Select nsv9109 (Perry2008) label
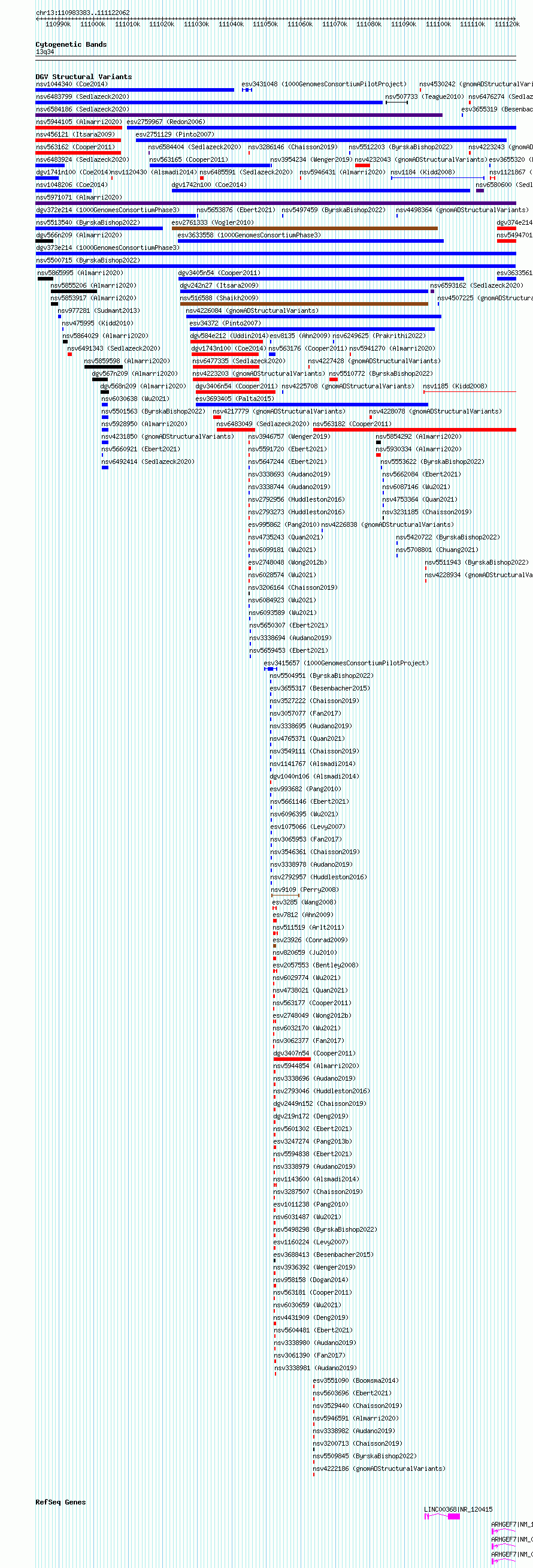 [305, 889]
